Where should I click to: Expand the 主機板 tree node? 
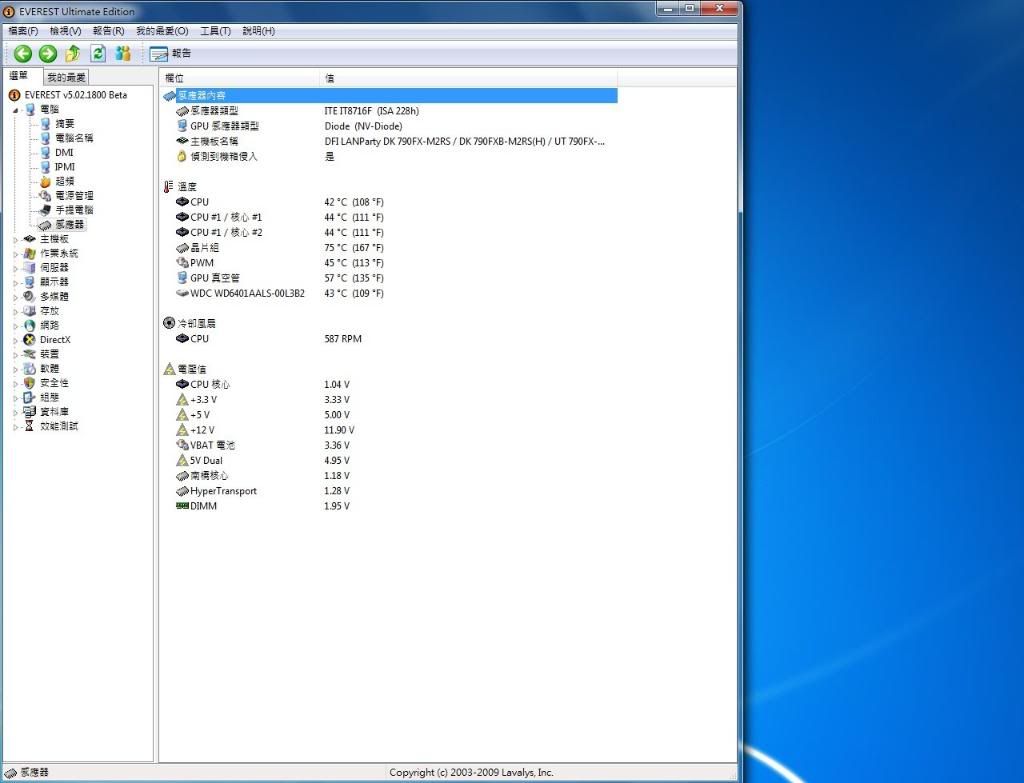16,240
